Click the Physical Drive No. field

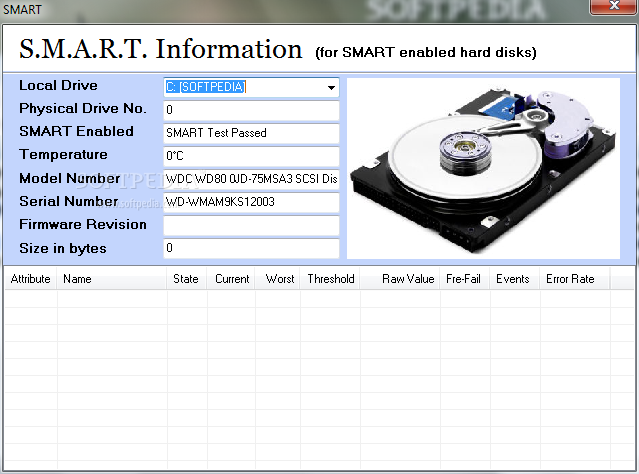point(251,110)
